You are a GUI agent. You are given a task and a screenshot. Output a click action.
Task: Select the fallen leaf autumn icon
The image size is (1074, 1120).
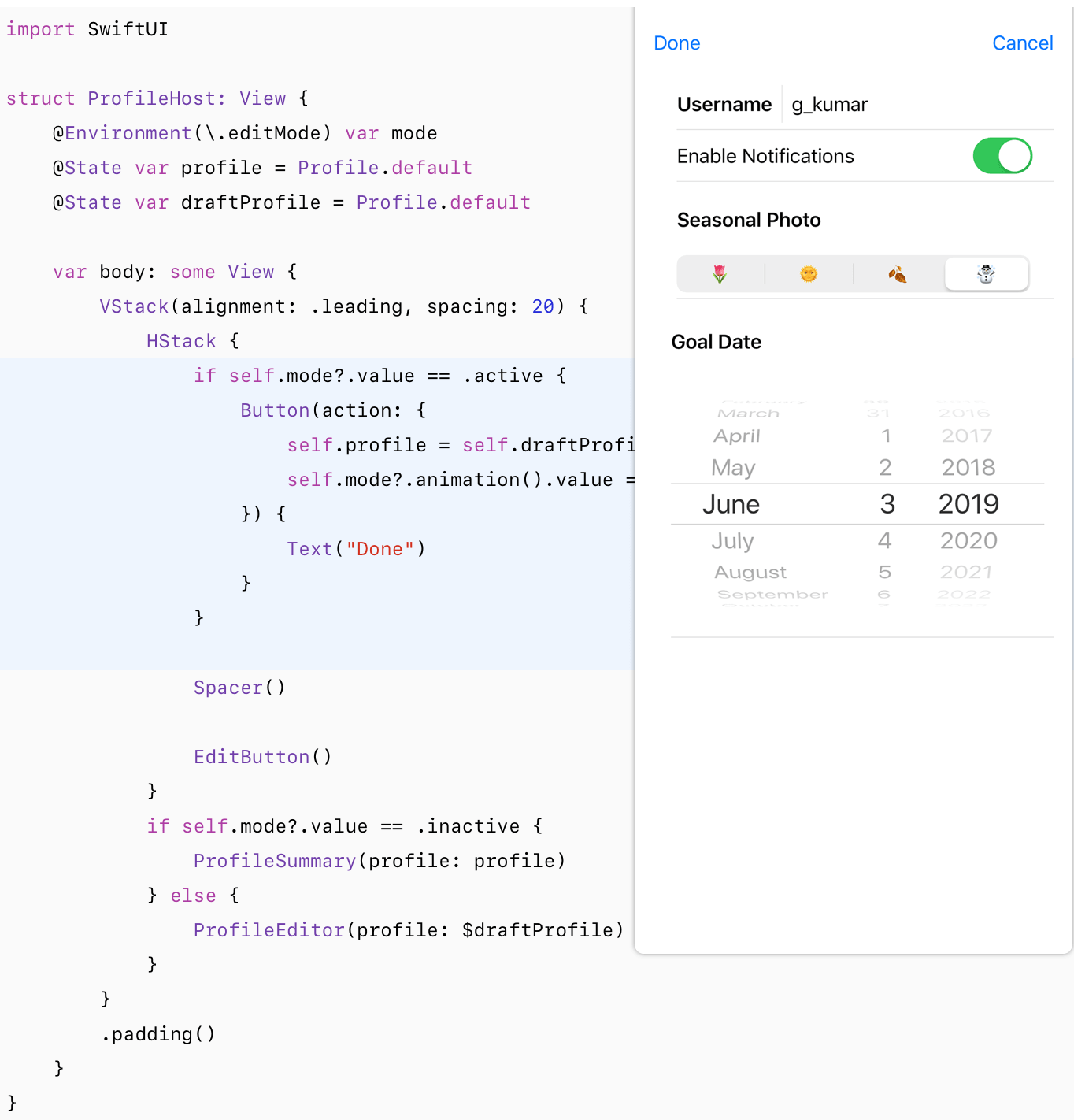[898, 274]
